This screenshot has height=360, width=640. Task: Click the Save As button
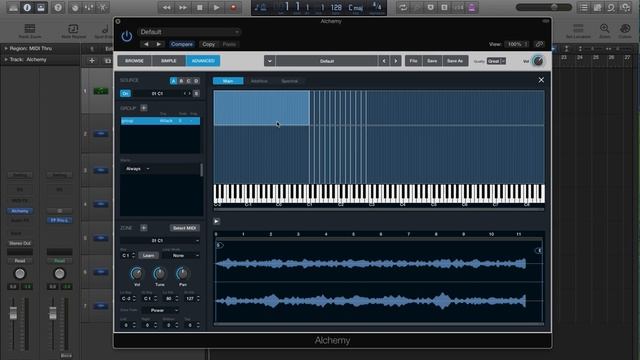click(455, 61)
